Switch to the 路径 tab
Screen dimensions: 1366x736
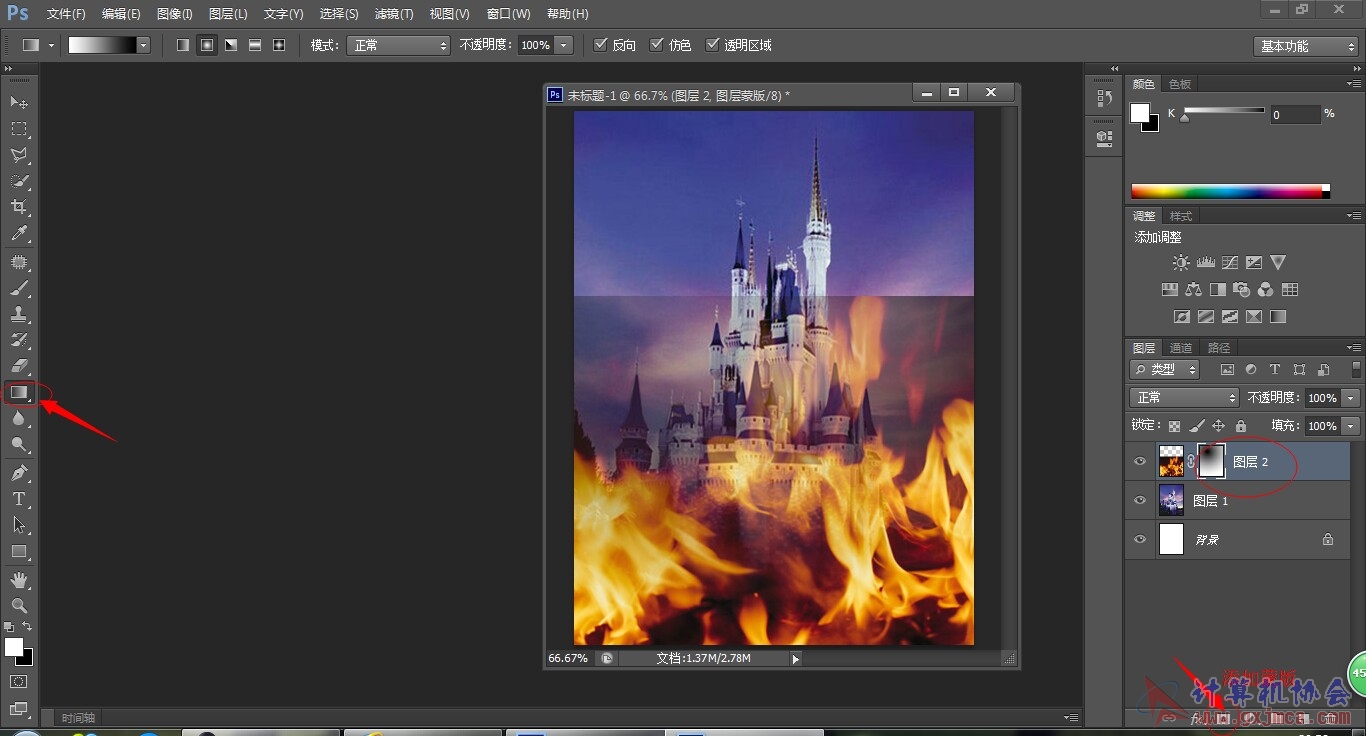[x=1219, y=348]
